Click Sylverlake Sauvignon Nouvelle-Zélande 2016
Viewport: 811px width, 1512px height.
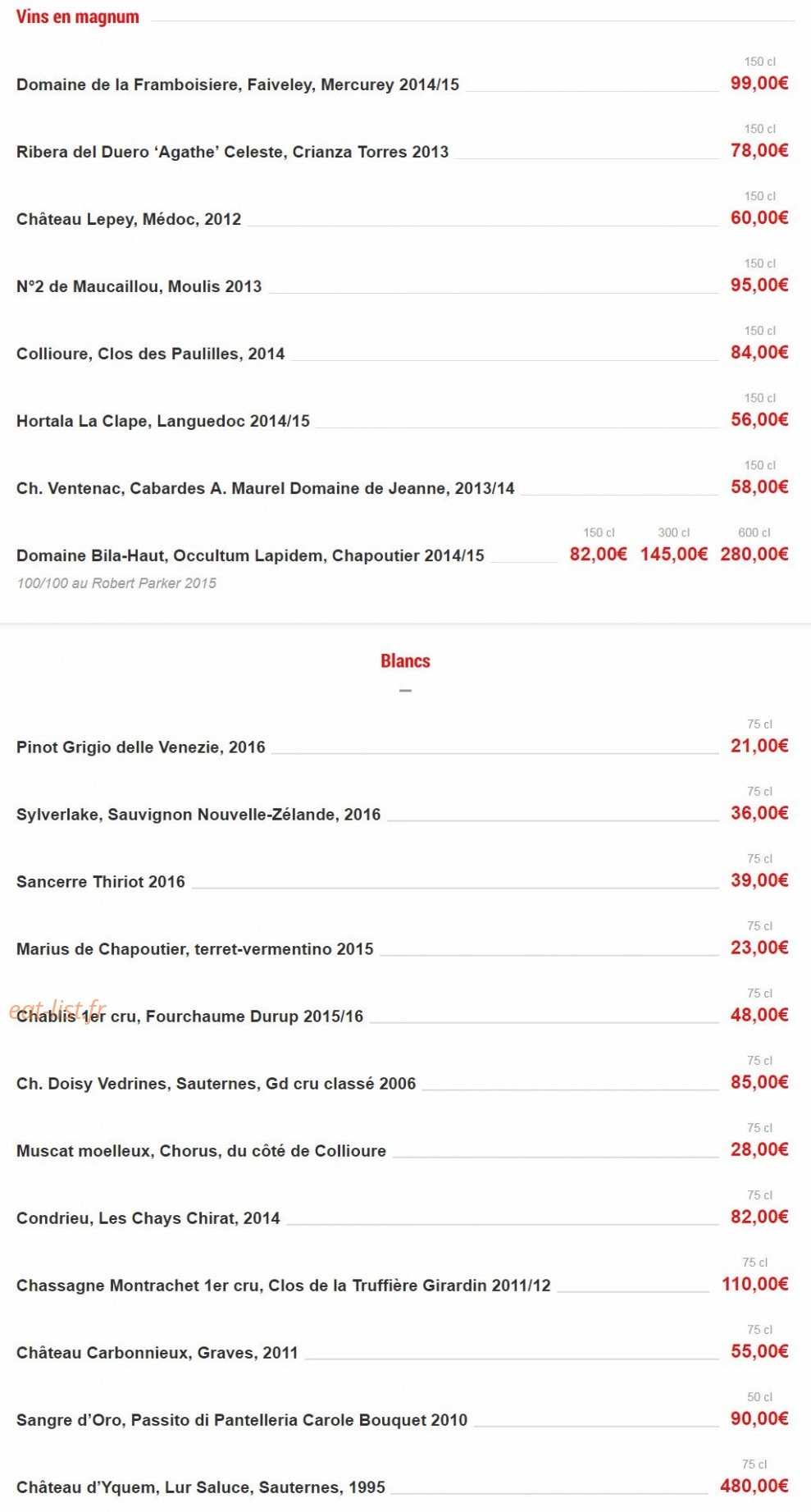click(198, 815)
